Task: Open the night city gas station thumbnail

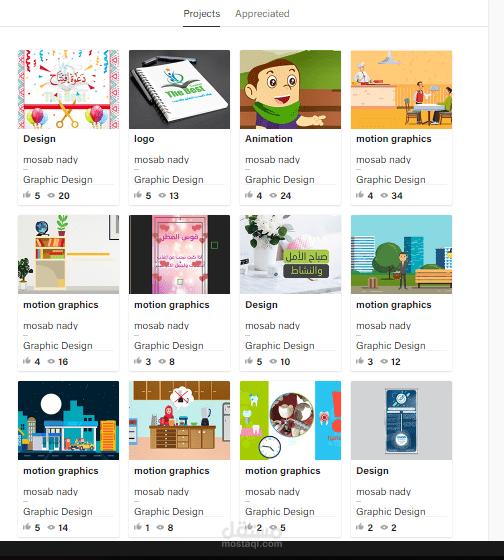Action: click(69, 420)
